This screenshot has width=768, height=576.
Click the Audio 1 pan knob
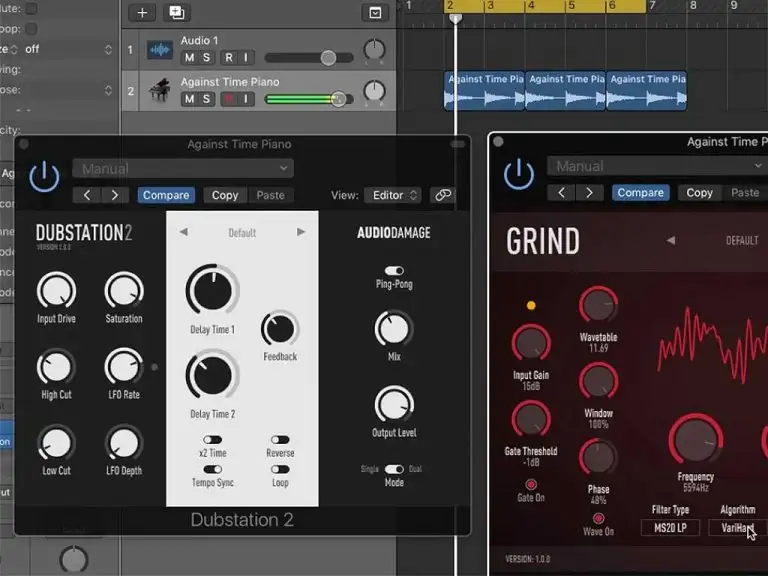[374, 49]
